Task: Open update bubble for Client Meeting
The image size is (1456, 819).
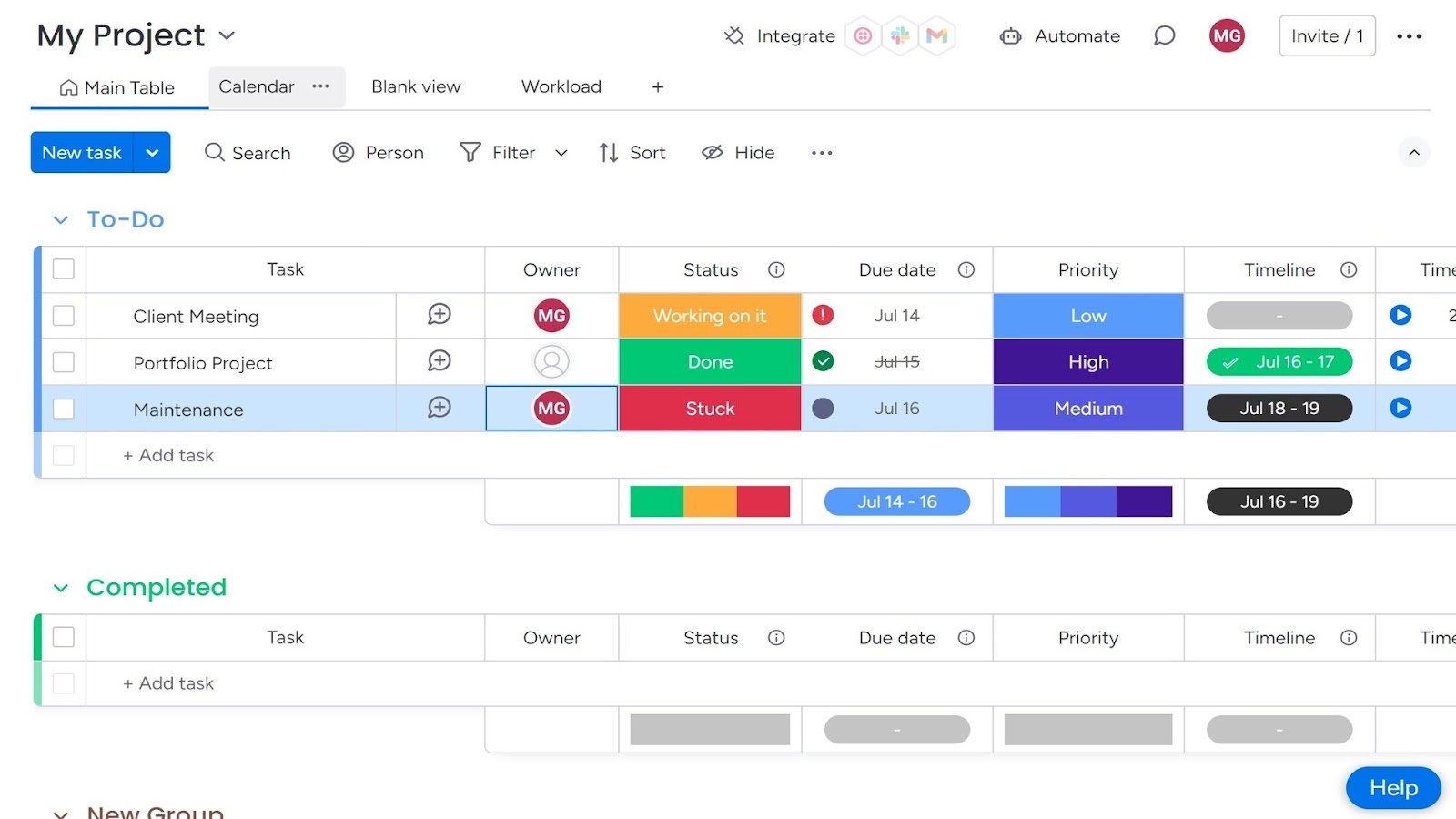Action: [440, 315]
